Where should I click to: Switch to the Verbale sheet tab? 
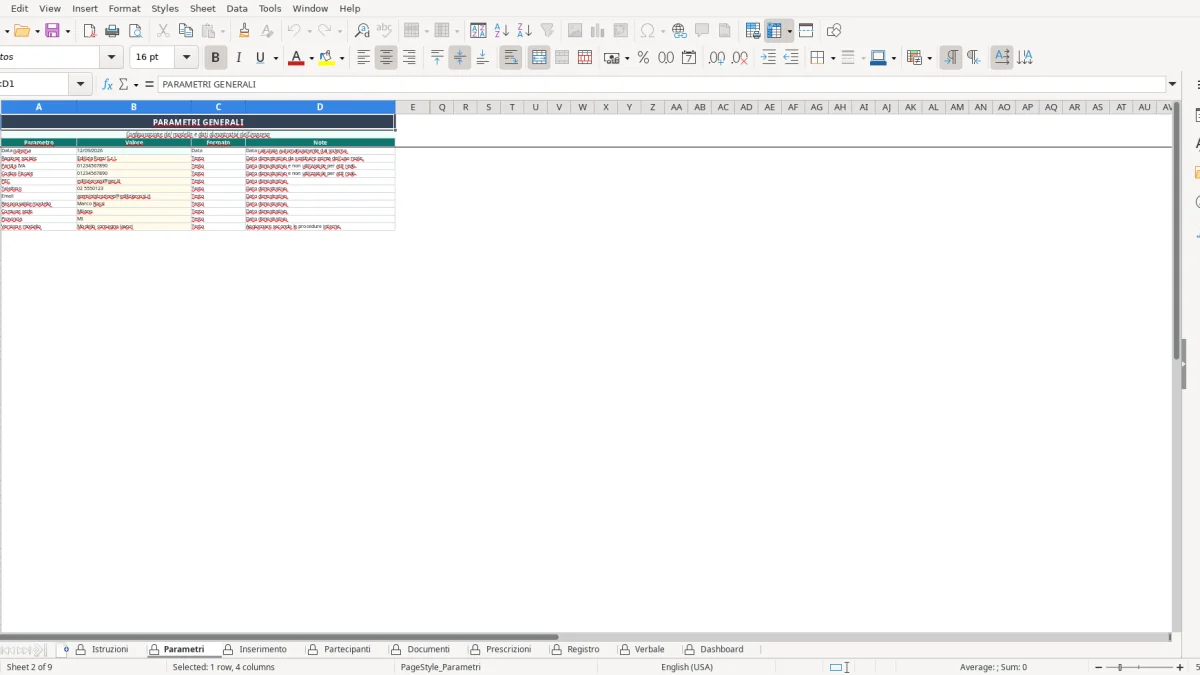pyautogui.click(x=649, y=649)
